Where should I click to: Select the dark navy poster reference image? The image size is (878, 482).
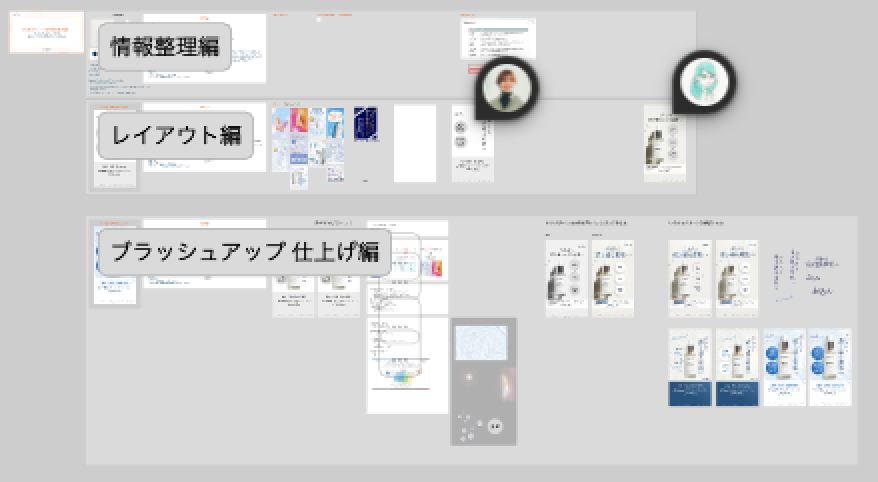point(366,124)
